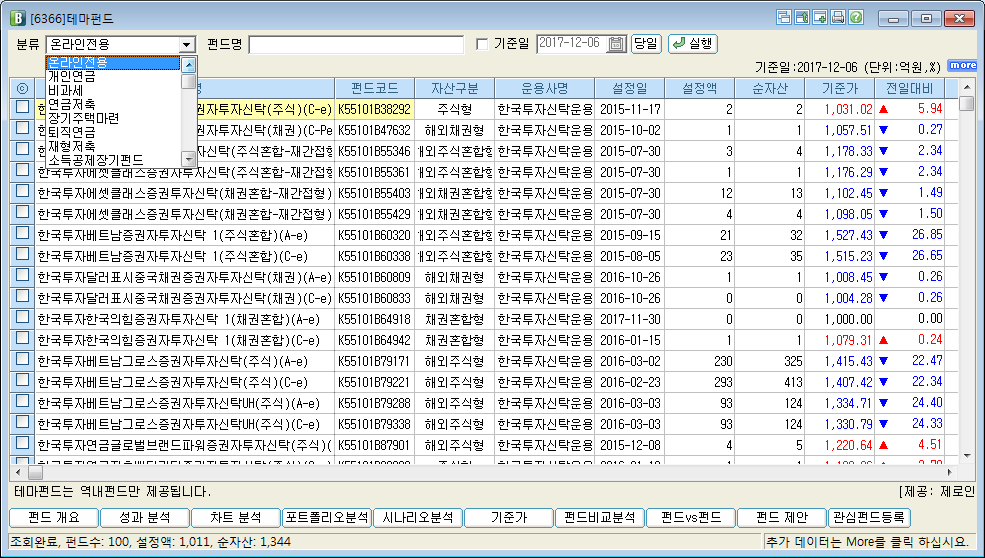
Task: Click the printer icon in title bar
Action: tap(838, 18)
